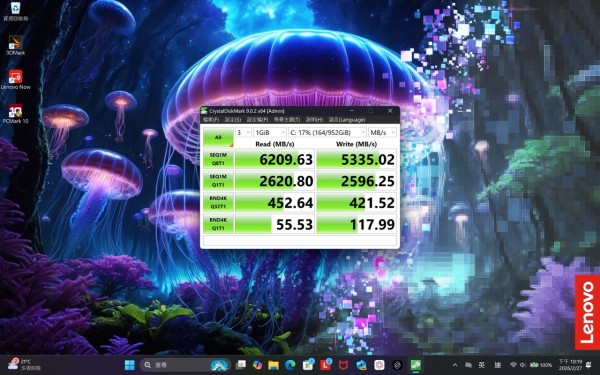Viewport: 600px width, 375px height.
Task: Open the test count dropdown showing 3
Action: pyautogui.click(x=243, y=132)
